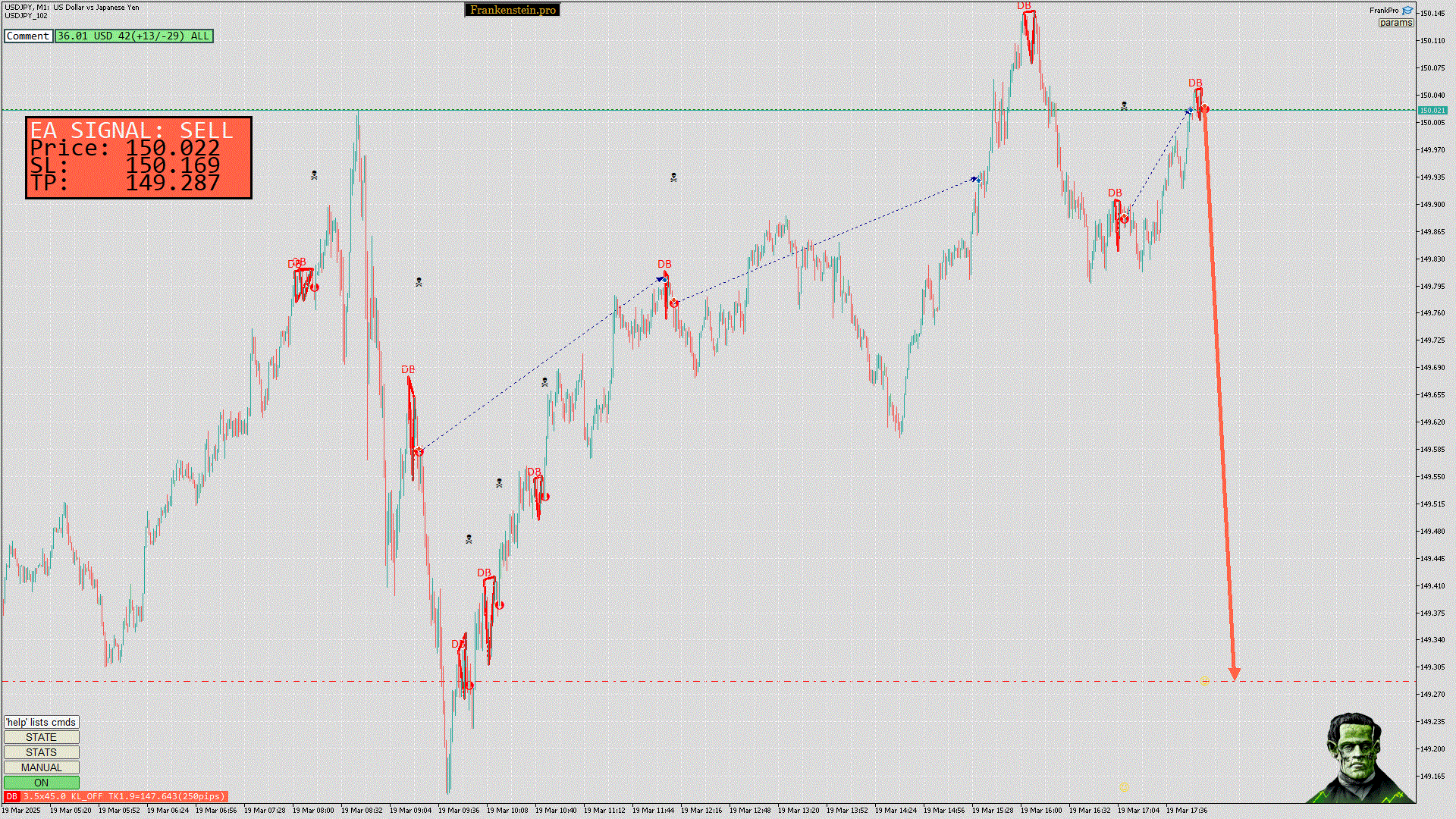The height and width of the screenshot is (819, 1456).
Task: Click the red DB badge in status bar
Action: (11, 796)
